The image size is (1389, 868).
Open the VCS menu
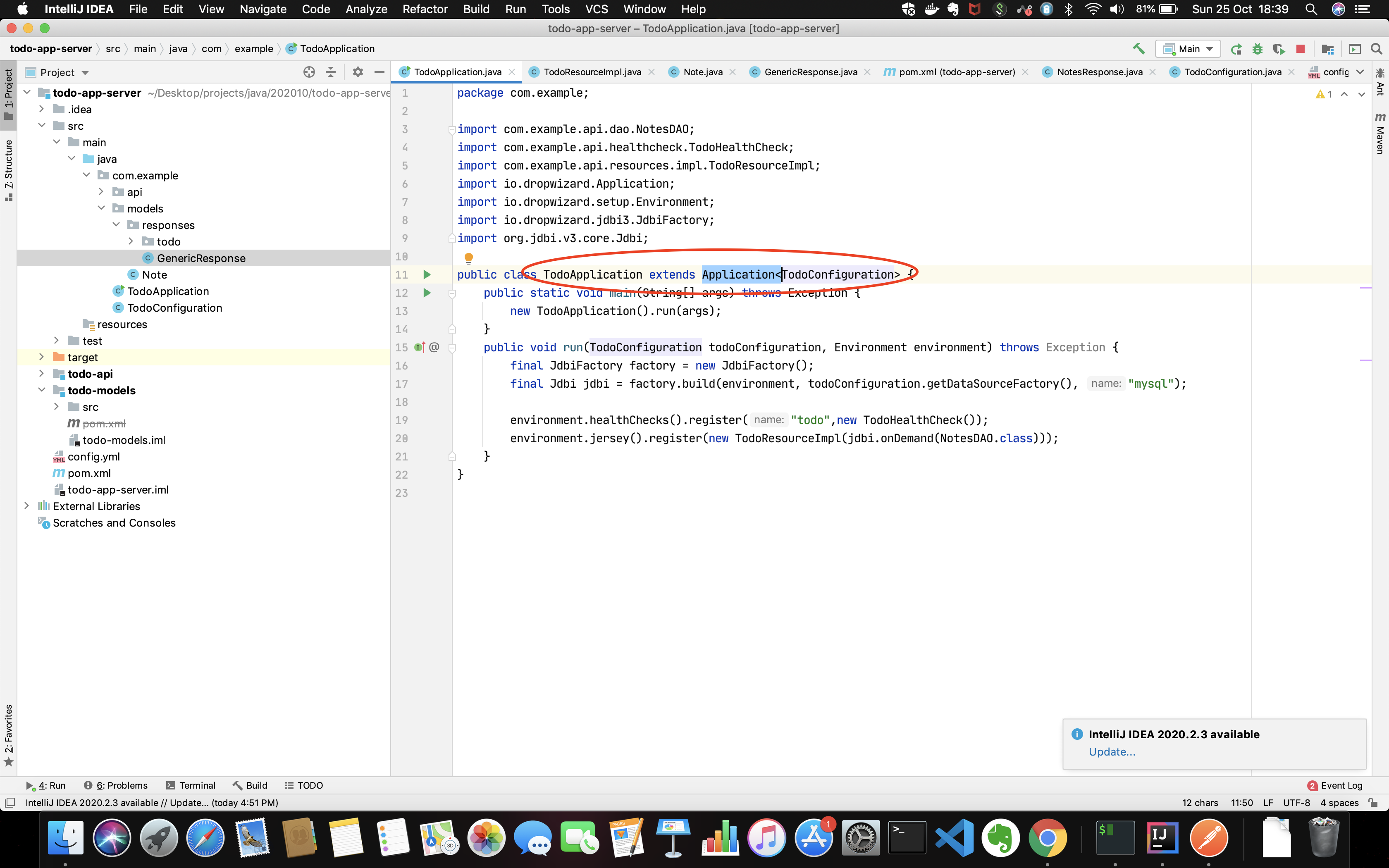click(597, 9)
